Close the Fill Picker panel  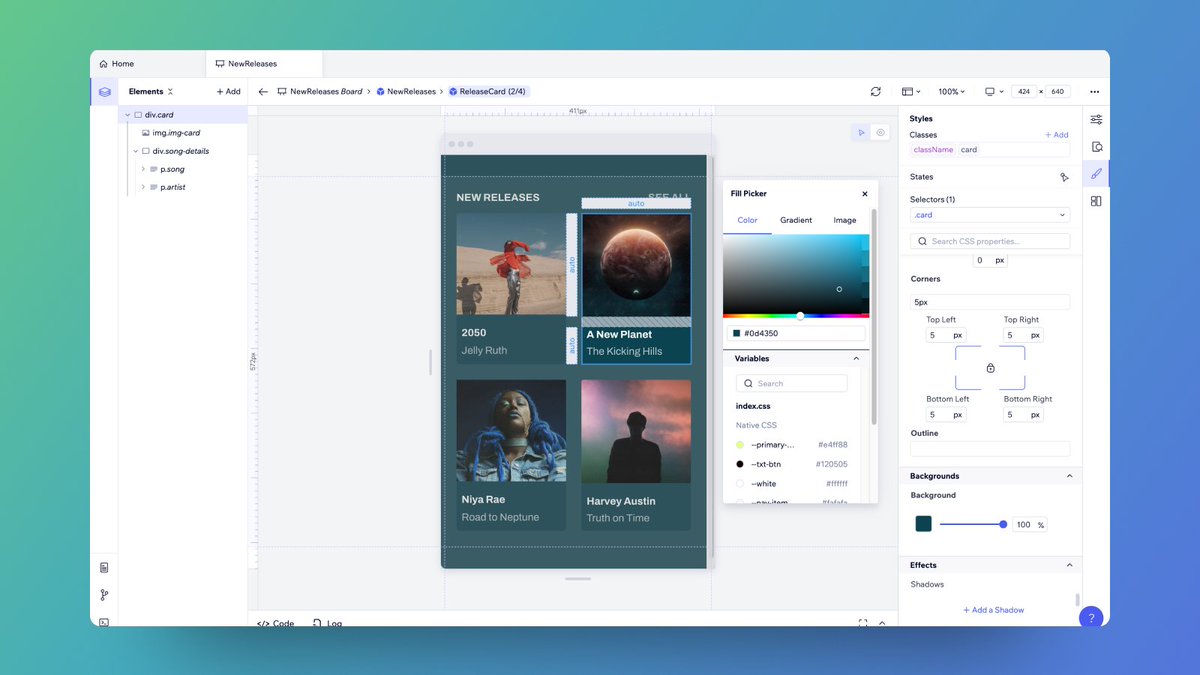865,194
